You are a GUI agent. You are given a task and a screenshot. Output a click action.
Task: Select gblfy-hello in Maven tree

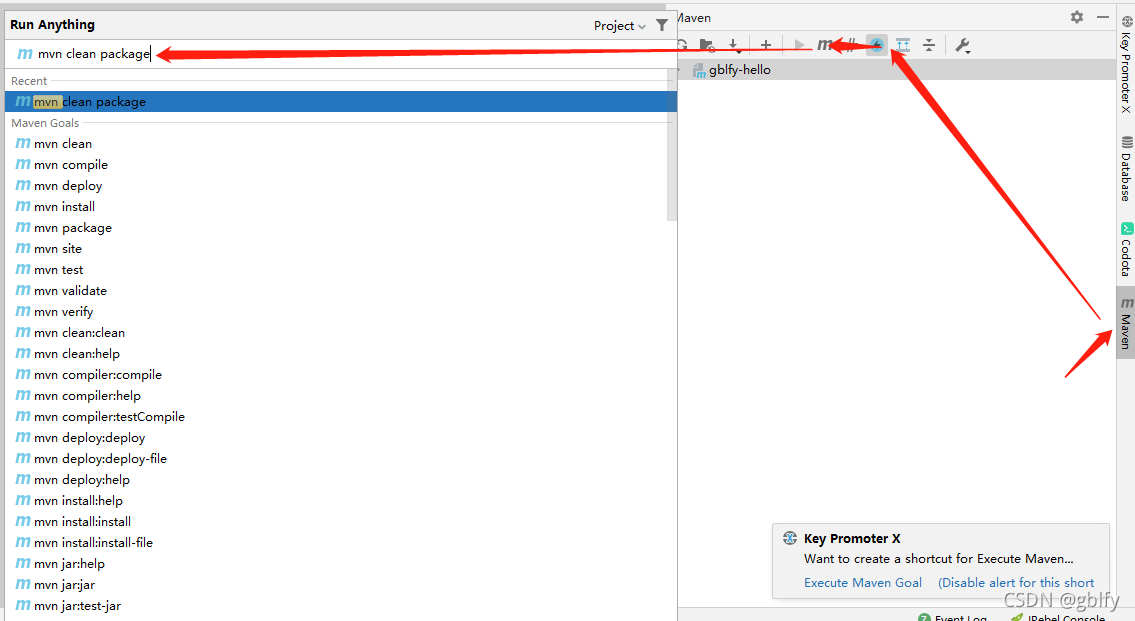[x=895, y=69]
